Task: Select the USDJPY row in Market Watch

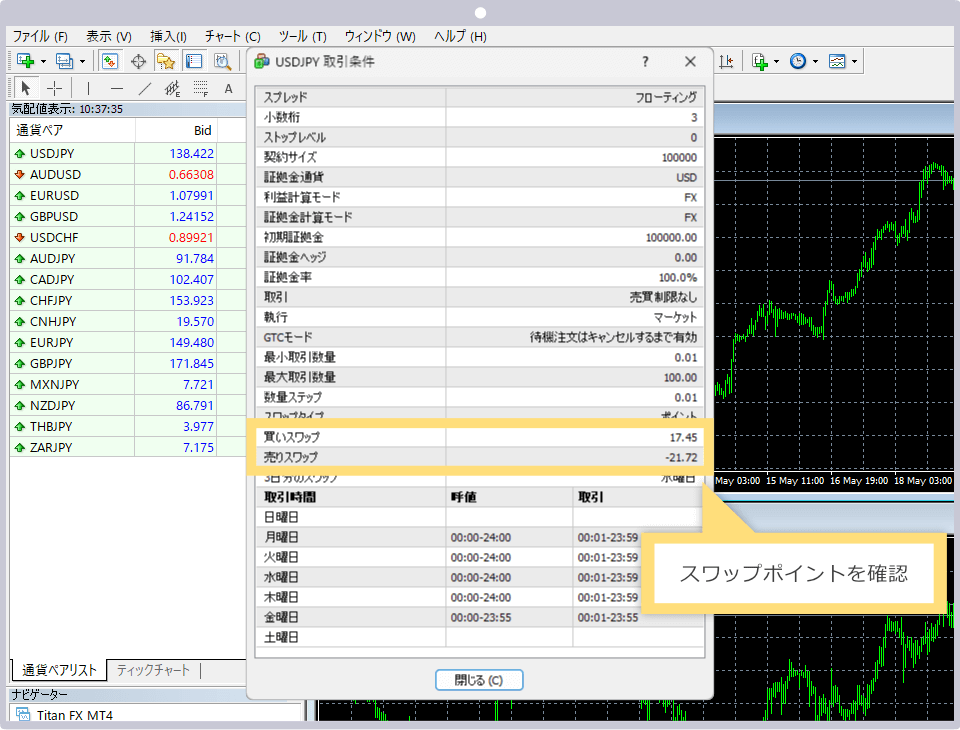Action: click(127, 154)
